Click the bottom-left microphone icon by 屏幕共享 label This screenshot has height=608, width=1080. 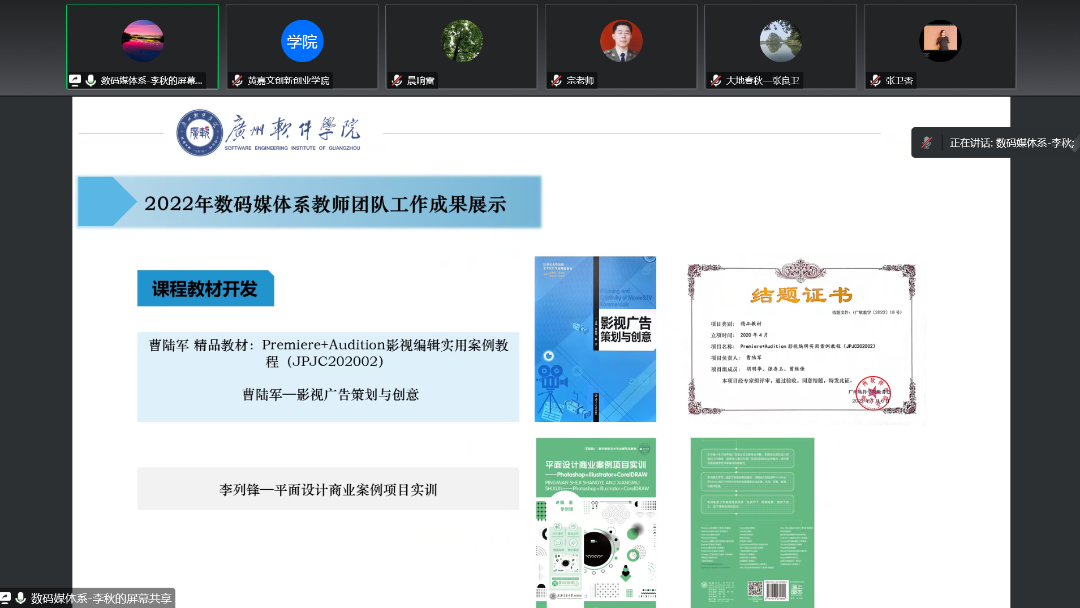[x=21, y=598]
